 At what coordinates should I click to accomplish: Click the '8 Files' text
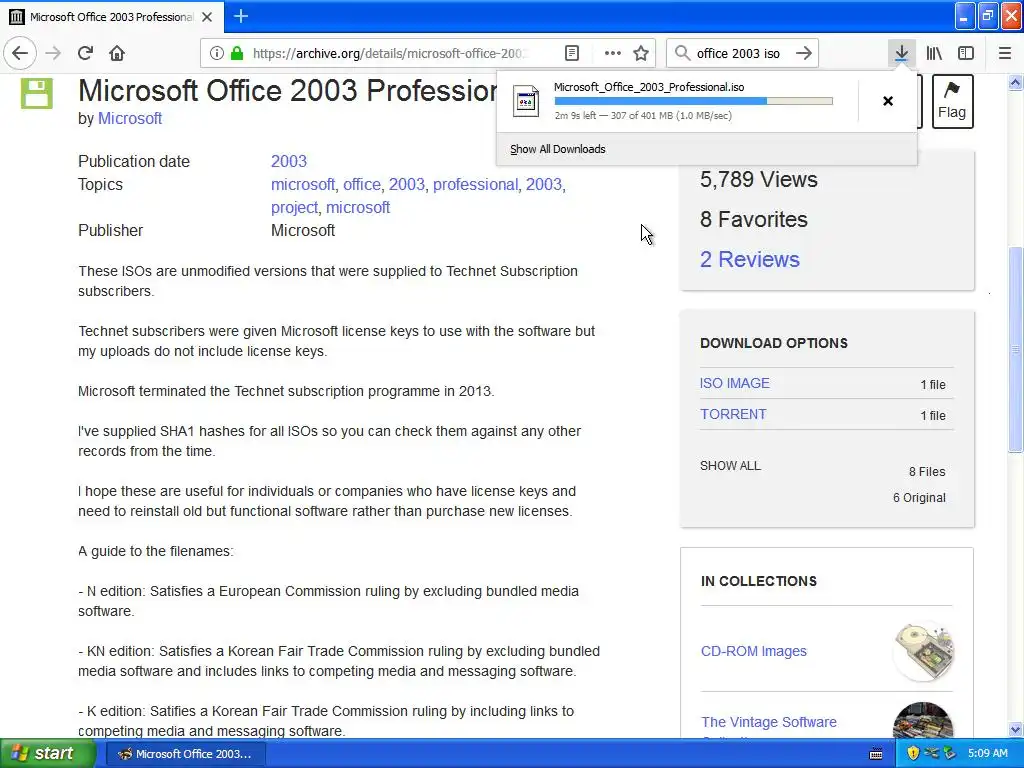click(927, 472)
